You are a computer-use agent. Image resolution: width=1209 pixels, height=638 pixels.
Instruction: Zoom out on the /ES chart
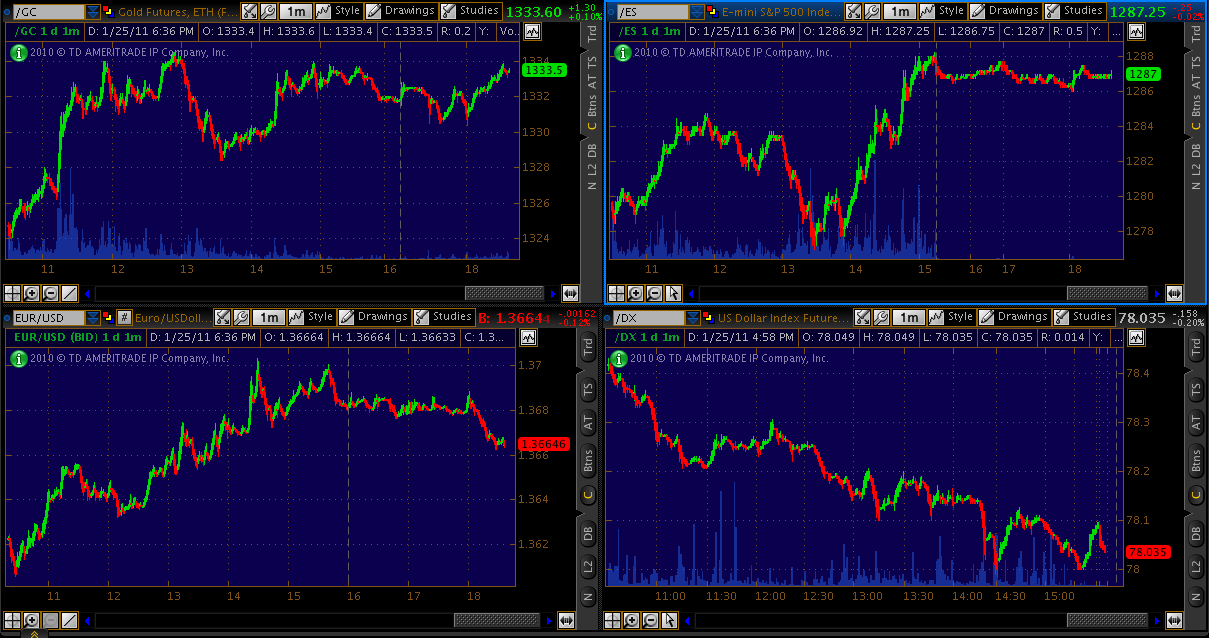654,293
